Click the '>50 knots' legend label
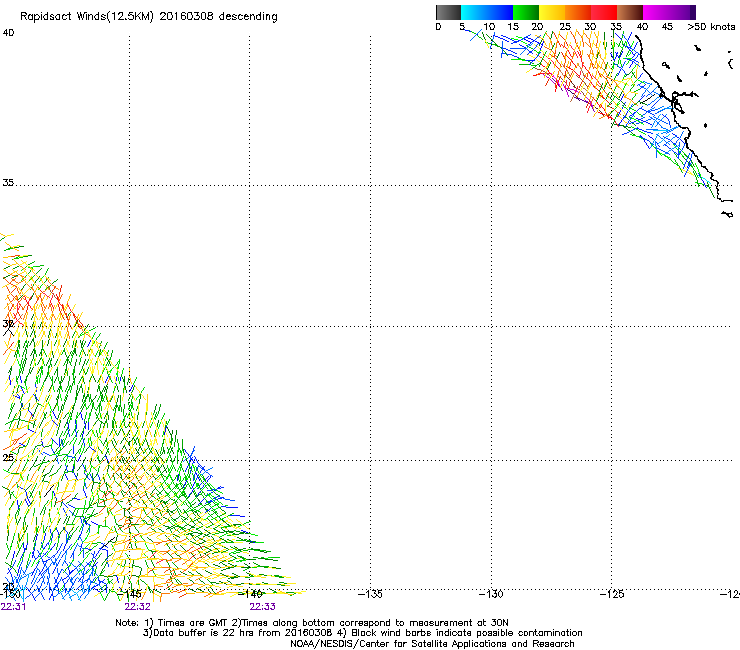The width and height of the screenshot is (740, 650). coord(711,27)
